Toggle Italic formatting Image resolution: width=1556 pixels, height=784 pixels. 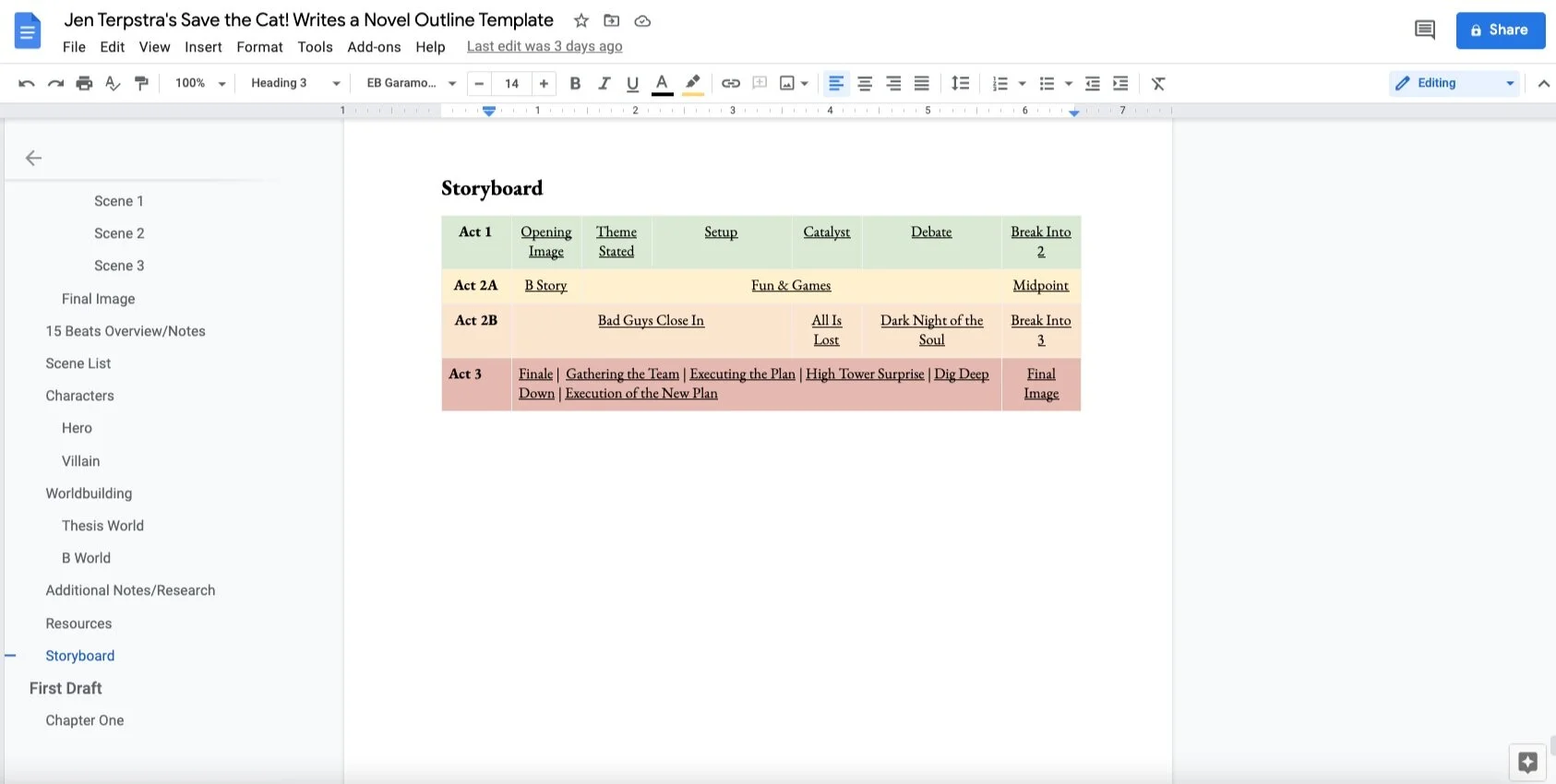[604, 83]
